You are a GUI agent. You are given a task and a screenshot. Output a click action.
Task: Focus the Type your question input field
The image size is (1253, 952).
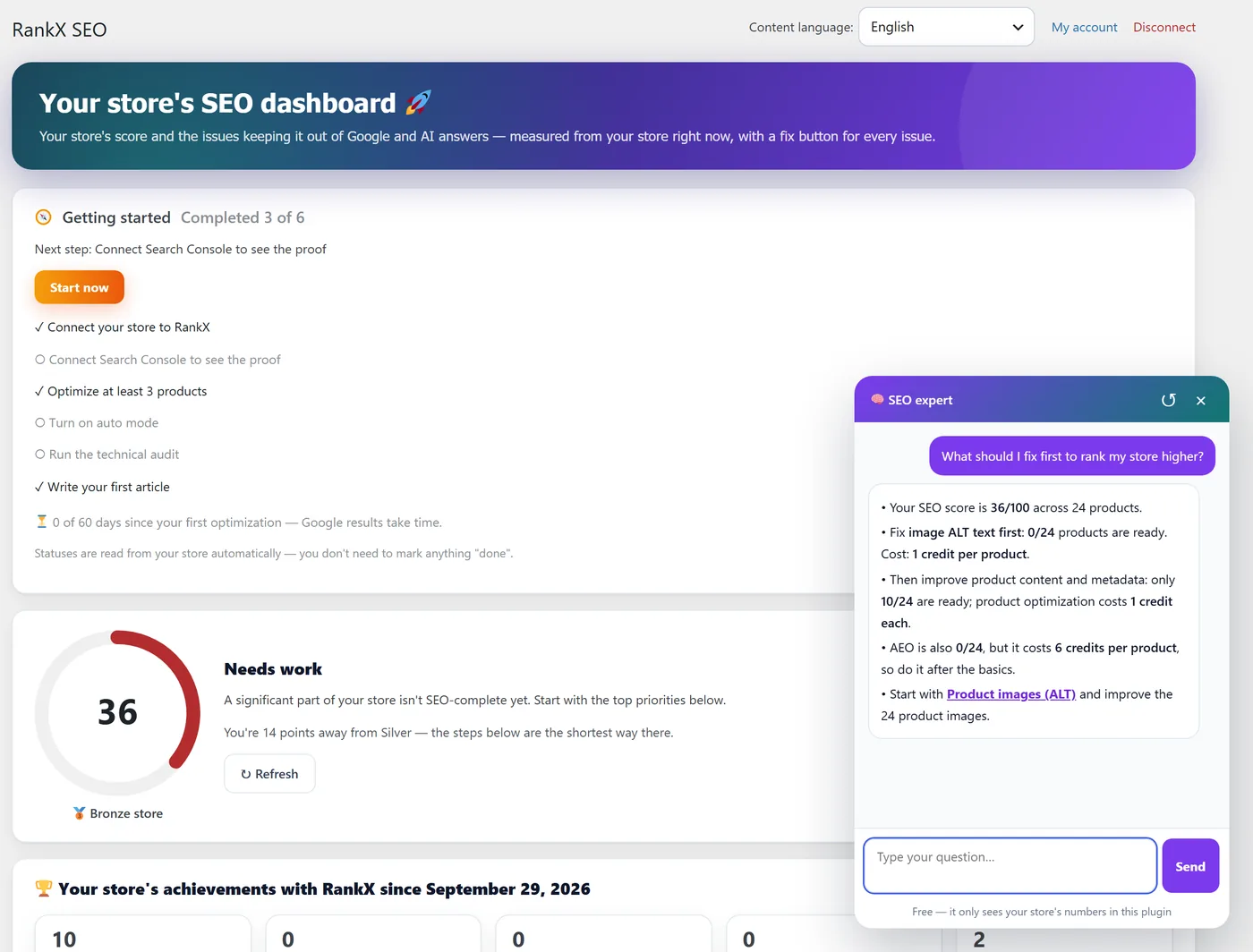tap(1010, 865)
